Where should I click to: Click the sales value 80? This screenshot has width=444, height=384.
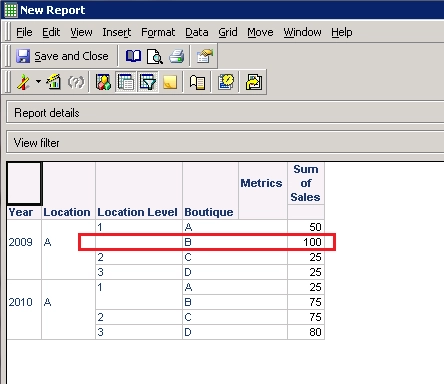pyautogui.click(x=315, y=332)
